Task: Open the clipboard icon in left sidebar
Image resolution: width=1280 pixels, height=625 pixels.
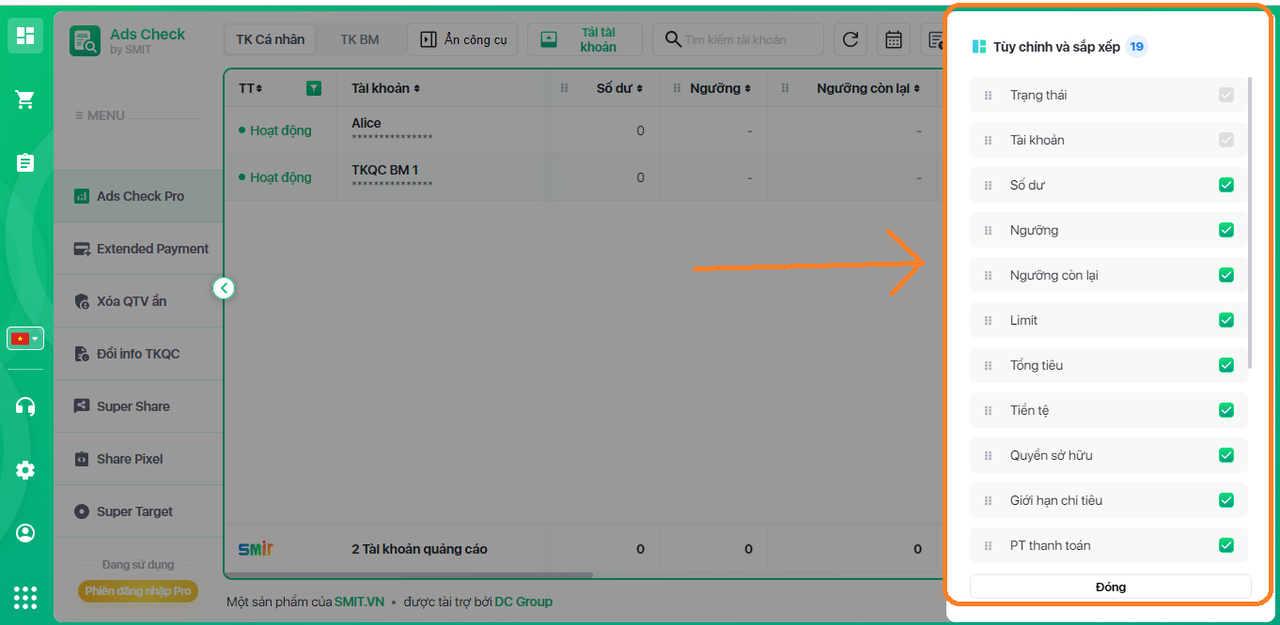Action: click(25, 162)
